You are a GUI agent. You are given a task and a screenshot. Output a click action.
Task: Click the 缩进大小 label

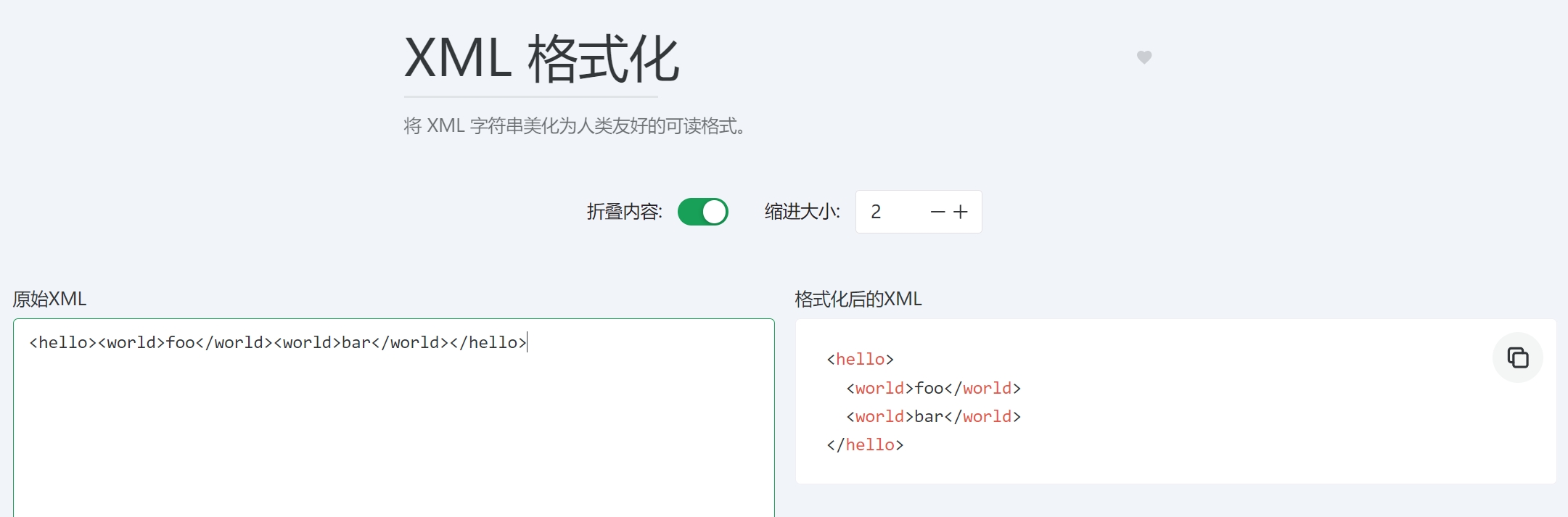(x=803, y=212)
